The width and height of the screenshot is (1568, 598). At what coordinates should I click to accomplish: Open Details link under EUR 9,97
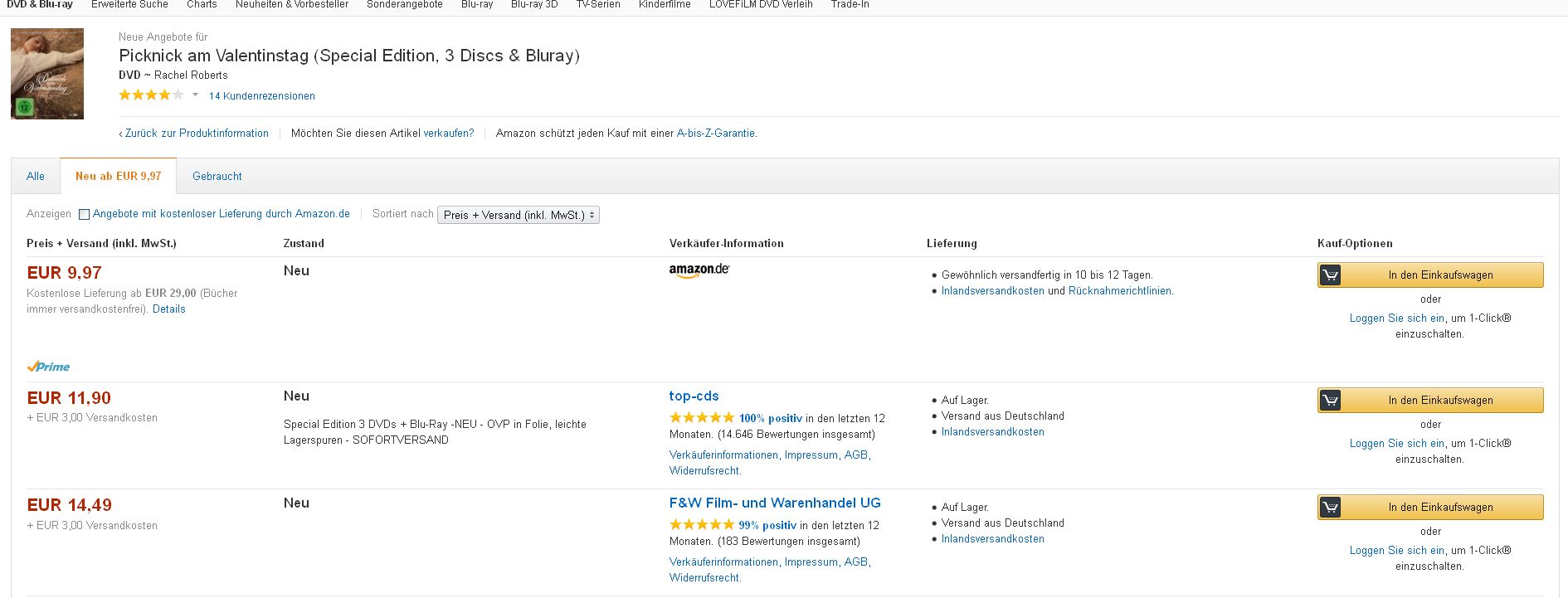169,309
